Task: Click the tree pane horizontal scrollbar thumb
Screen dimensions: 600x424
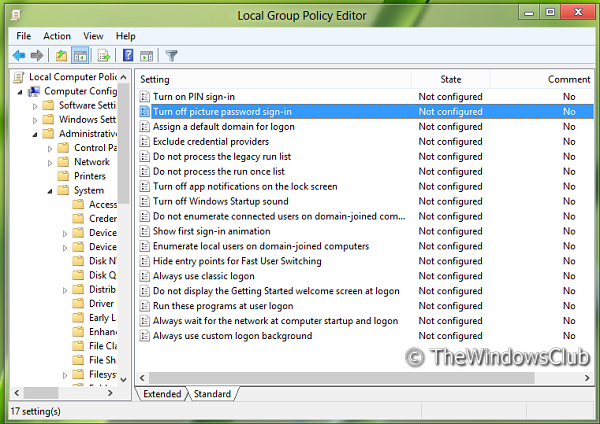Action: click(x=41, y=393)
